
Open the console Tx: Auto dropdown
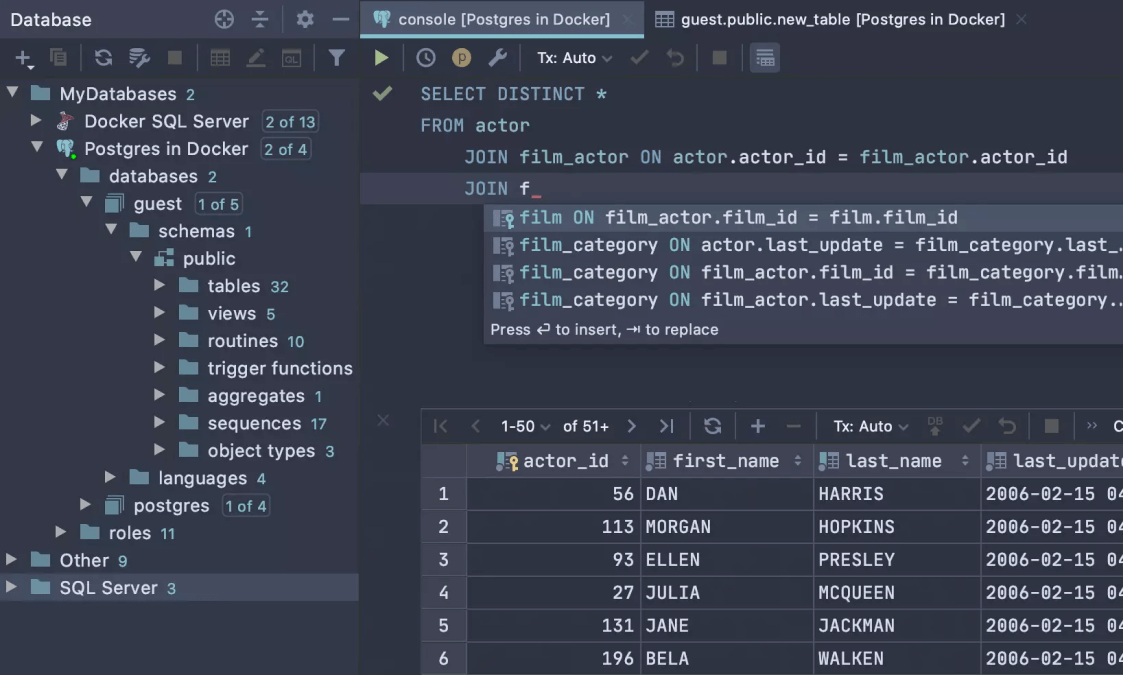tap(574, 58)
